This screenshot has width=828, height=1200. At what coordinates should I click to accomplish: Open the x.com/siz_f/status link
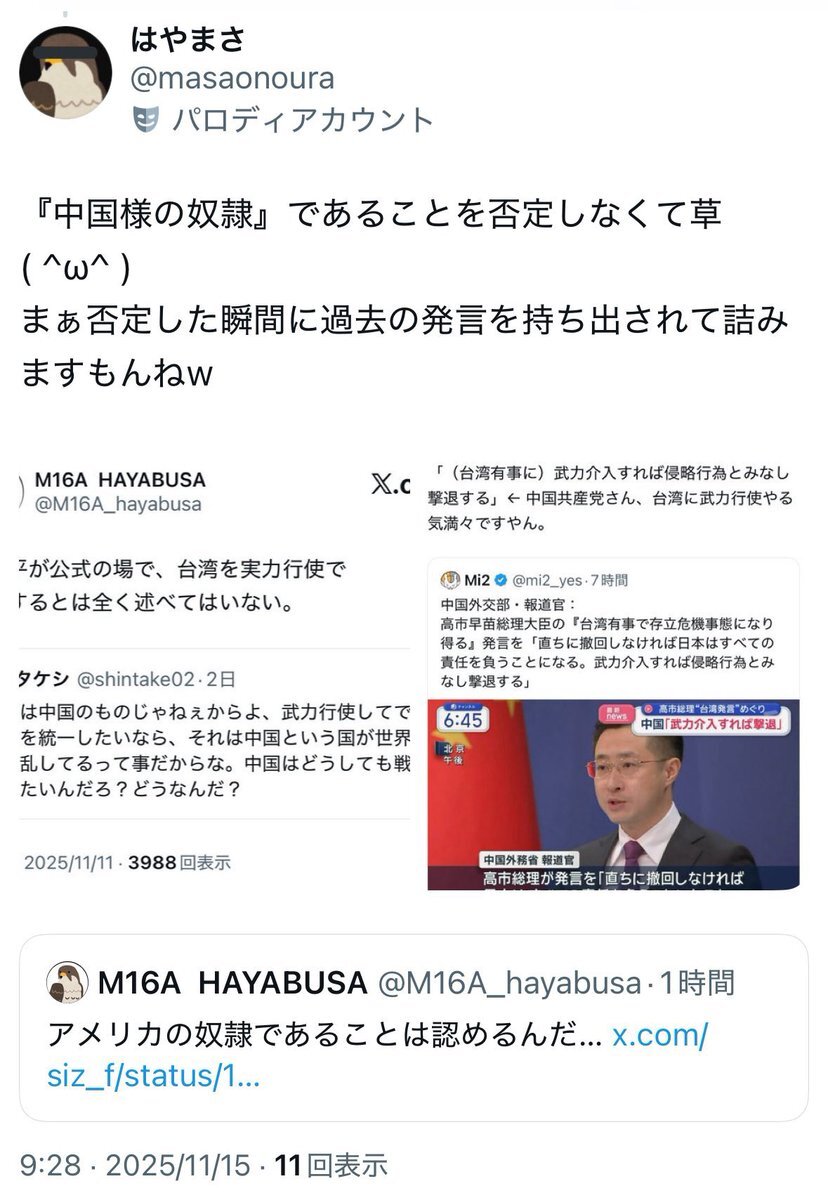[x=377, y=1055]
